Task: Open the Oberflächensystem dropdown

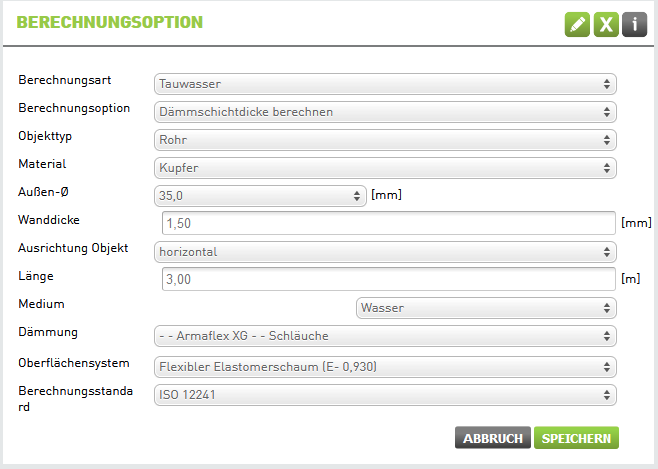Action: 385,367
